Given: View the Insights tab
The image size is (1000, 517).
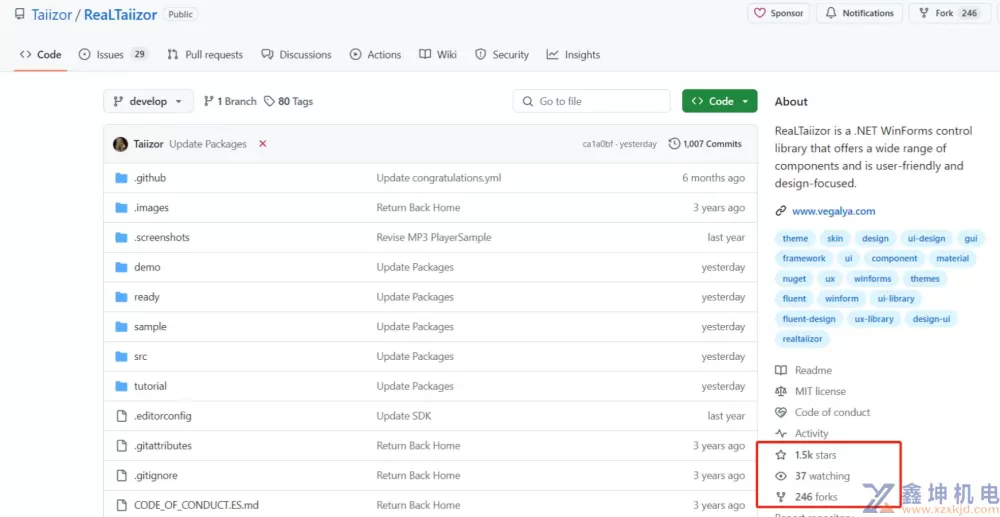Looking at the screenshot, I should pos(573,55).
